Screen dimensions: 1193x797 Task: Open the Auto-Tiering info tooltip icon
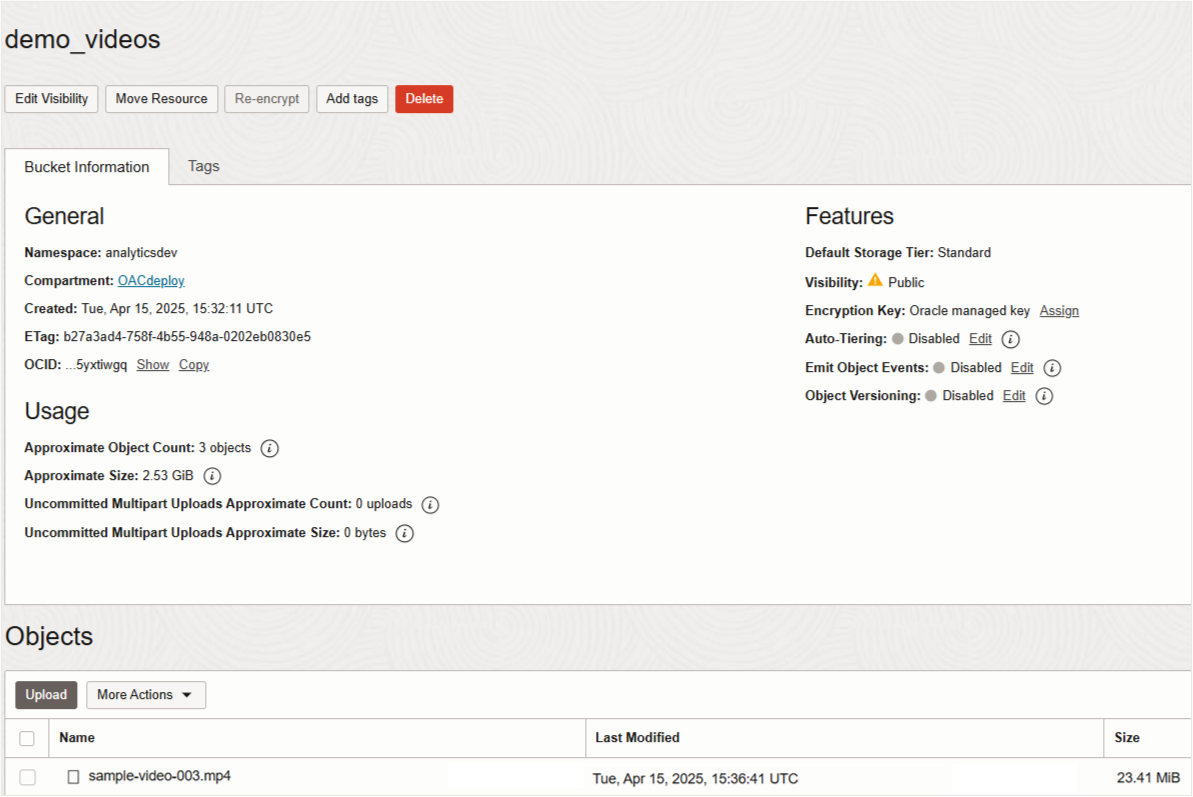pyautogui.click(x=1010, y=339)
